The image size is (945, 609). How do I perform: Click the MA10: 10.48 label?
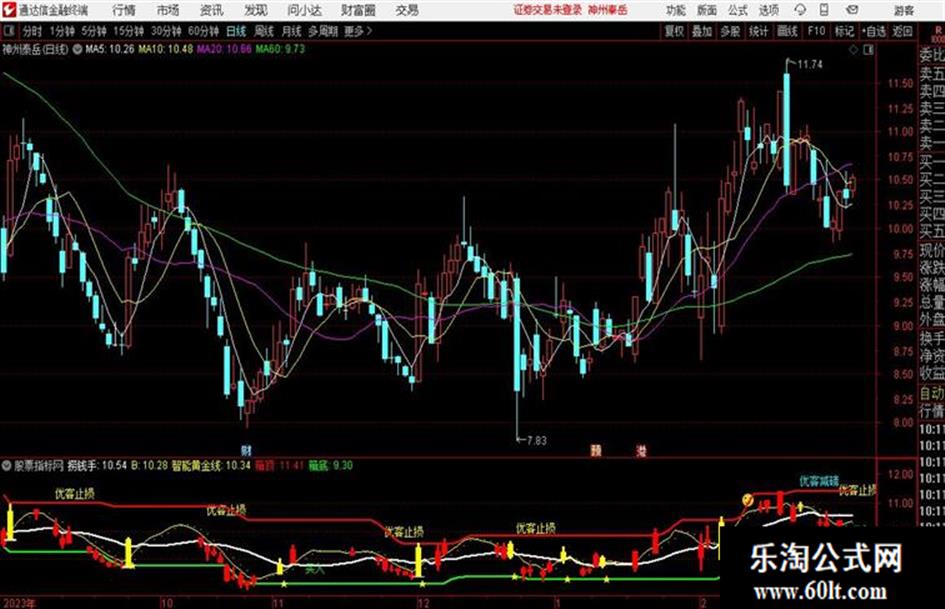point(166,49)
